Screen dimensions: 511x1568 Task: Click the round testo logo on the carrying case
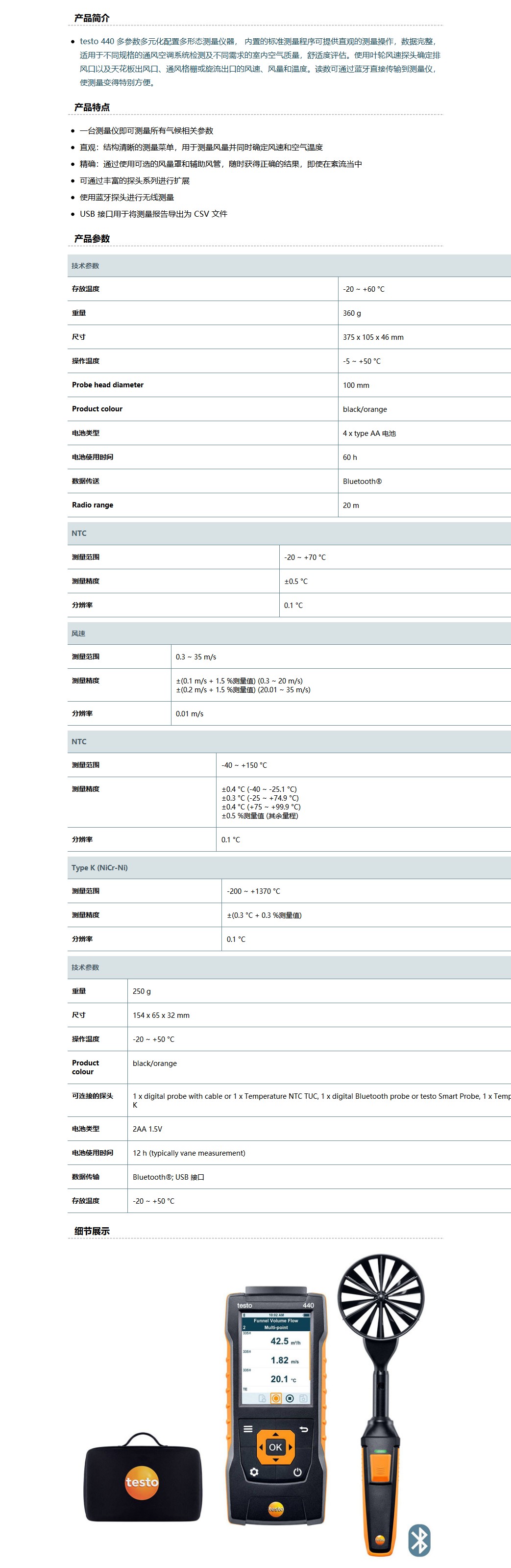coord(142,1482)
